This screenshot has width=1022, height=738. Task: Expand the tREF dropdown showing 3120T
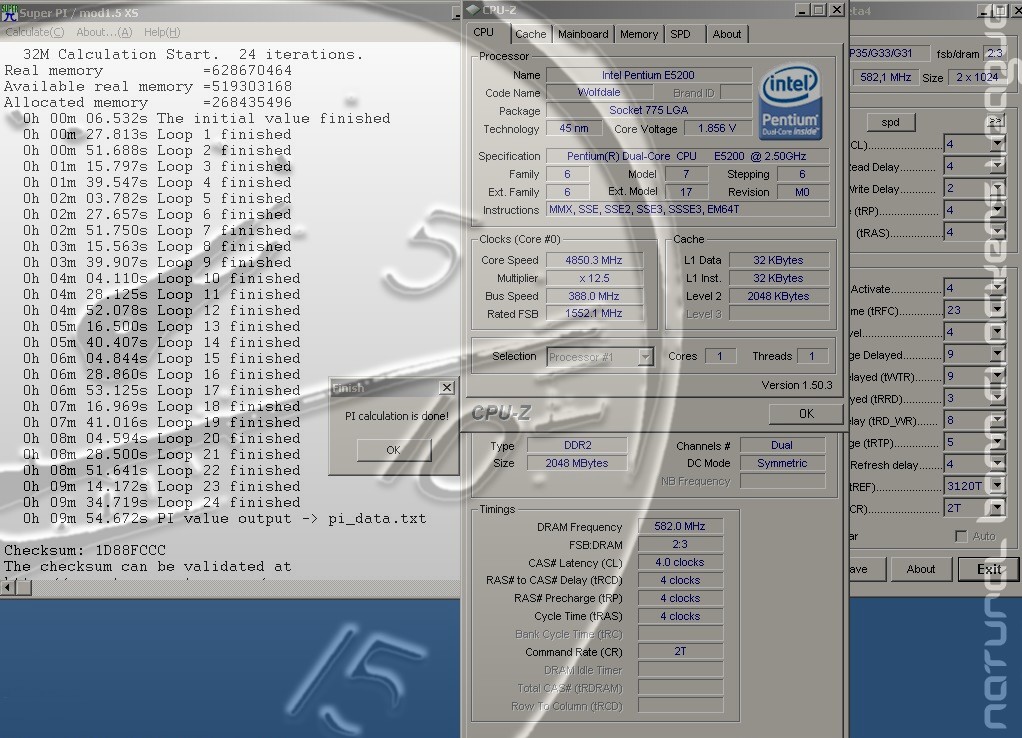click(997, 486)
